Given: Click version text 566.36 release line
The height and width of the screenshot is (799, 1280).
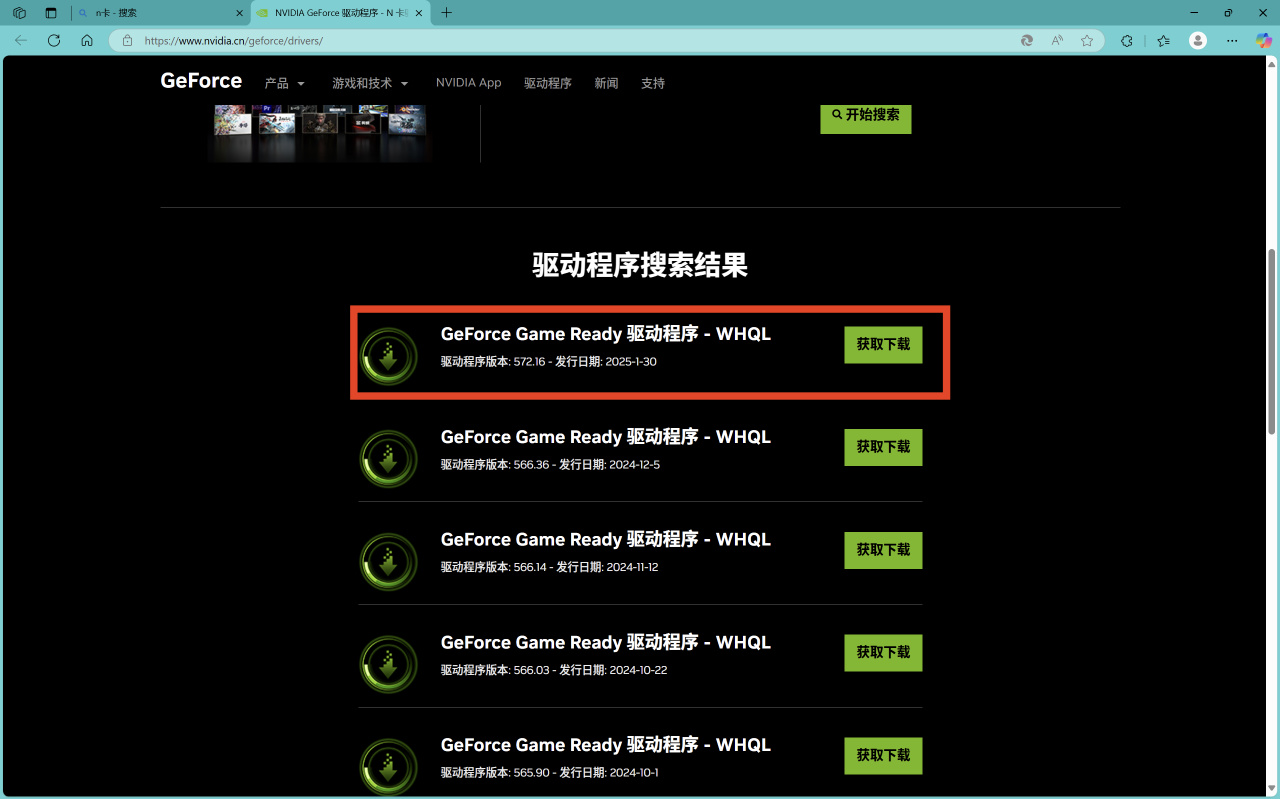Looking at the screenshot, I should [x=550, y=465].
